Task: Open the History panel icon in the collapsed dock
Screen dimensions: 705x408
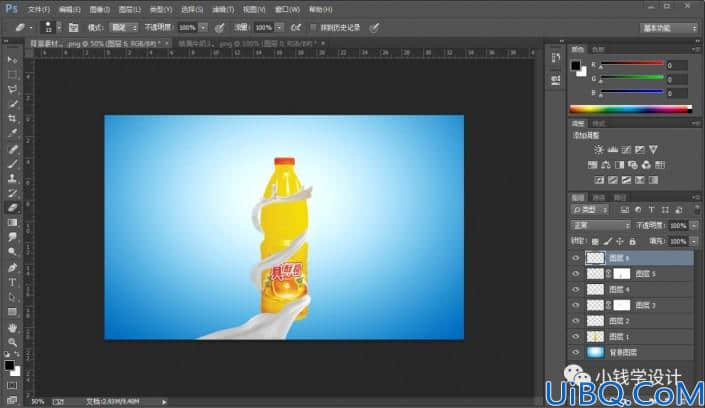Action: tap(556, 58)
